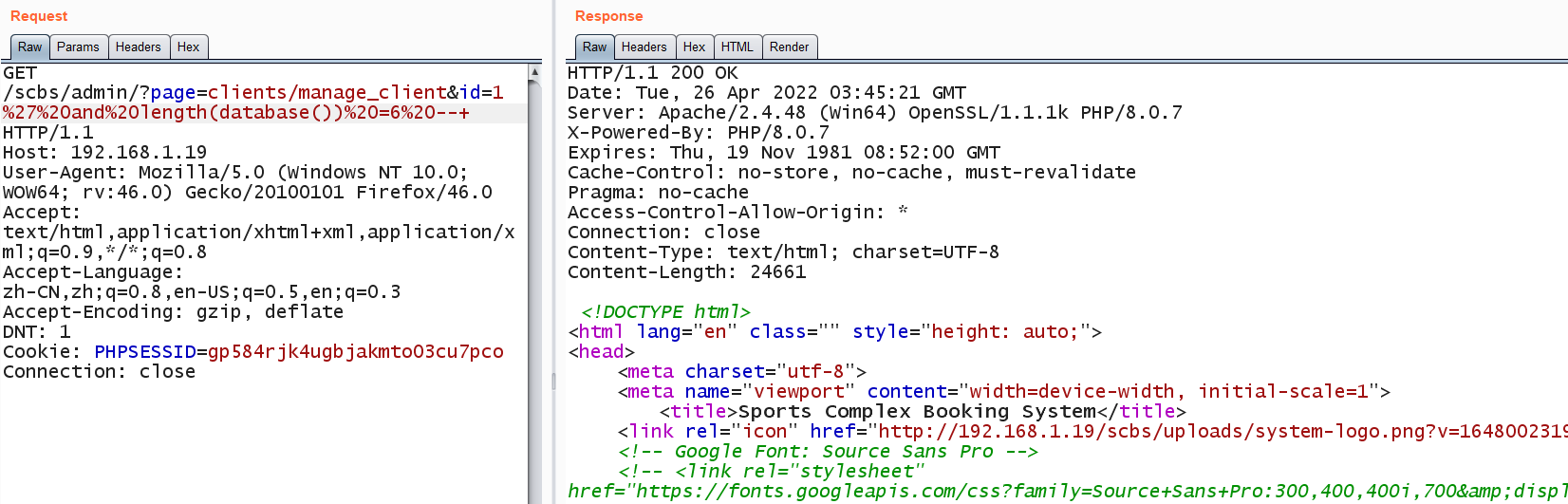Viewport: 1568px width, 504px height.
Task: Click the PHPSESSID cookie value
Action: [356, 352]
